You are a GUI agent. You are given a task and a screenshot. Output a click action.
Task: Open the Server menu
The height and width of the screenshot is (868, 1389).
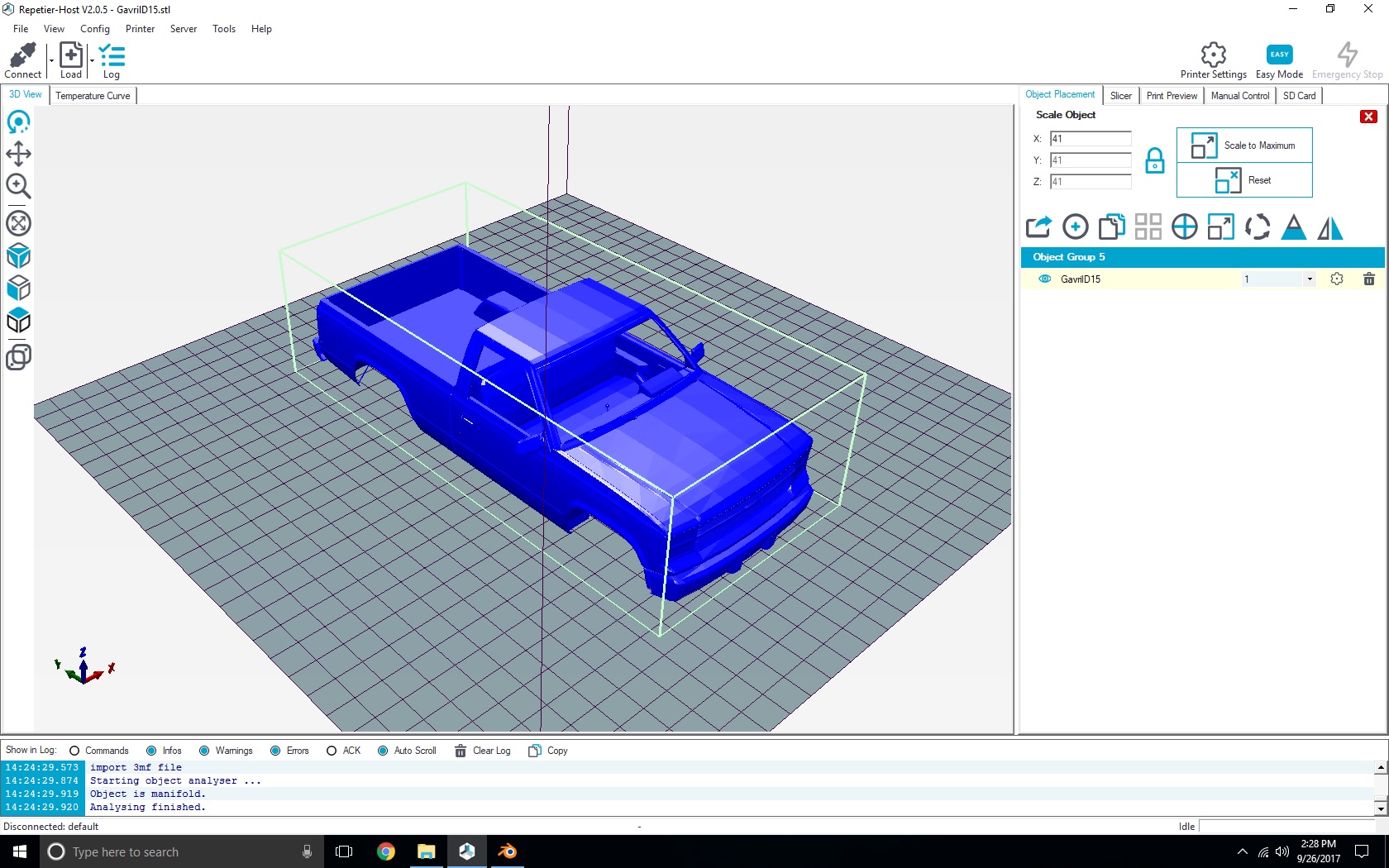point(184,29)
